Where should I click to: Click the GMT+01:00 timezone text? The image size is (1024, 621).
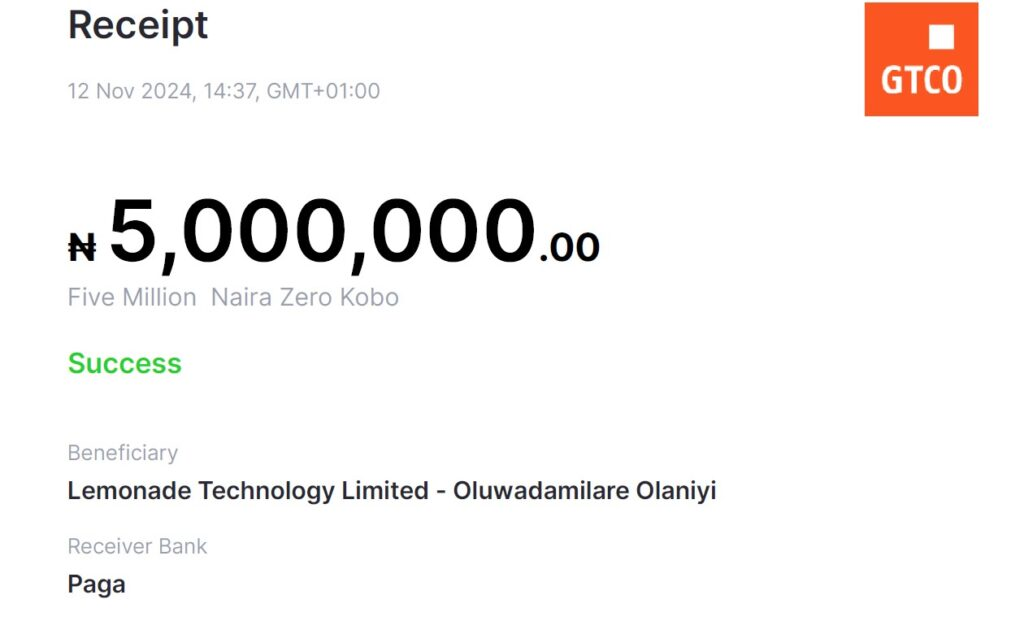click(323, 91)
